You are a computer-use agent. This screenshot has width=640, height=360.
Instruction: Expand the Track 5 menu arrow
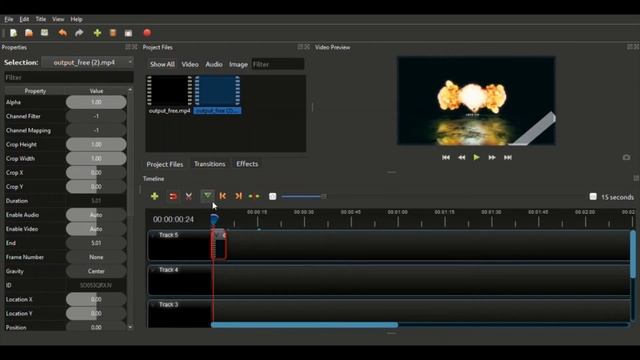coord(153,235)
